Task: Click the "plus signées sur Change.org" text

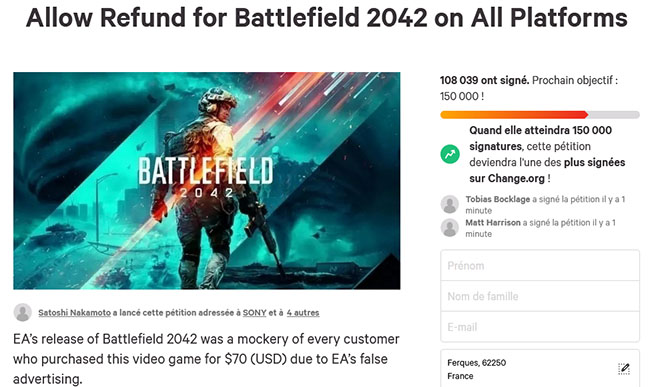Action: coord(547,170)
